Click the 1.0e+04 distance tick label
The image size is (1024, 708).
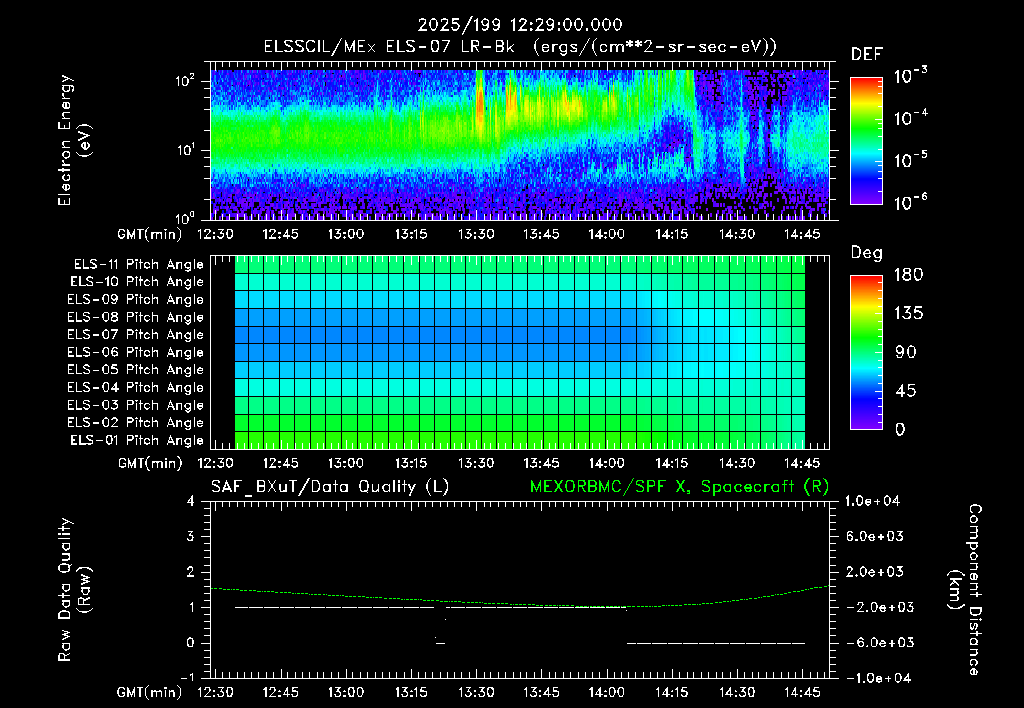pos(872,501)
